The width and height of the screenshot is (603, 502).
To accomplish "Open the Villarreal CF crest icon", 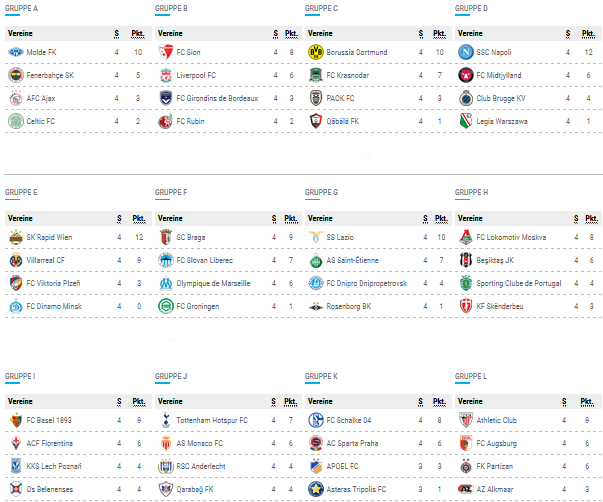I will 15,260.
